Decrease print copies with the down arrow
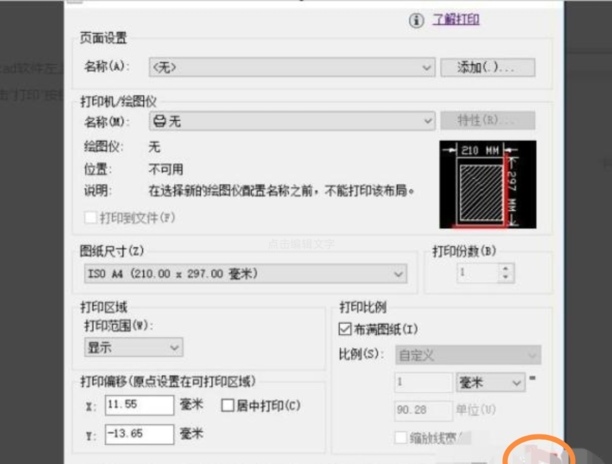Image resolution: width=612 pixels, height=464 pixels. pyautogui.click(x=505, y=277)
